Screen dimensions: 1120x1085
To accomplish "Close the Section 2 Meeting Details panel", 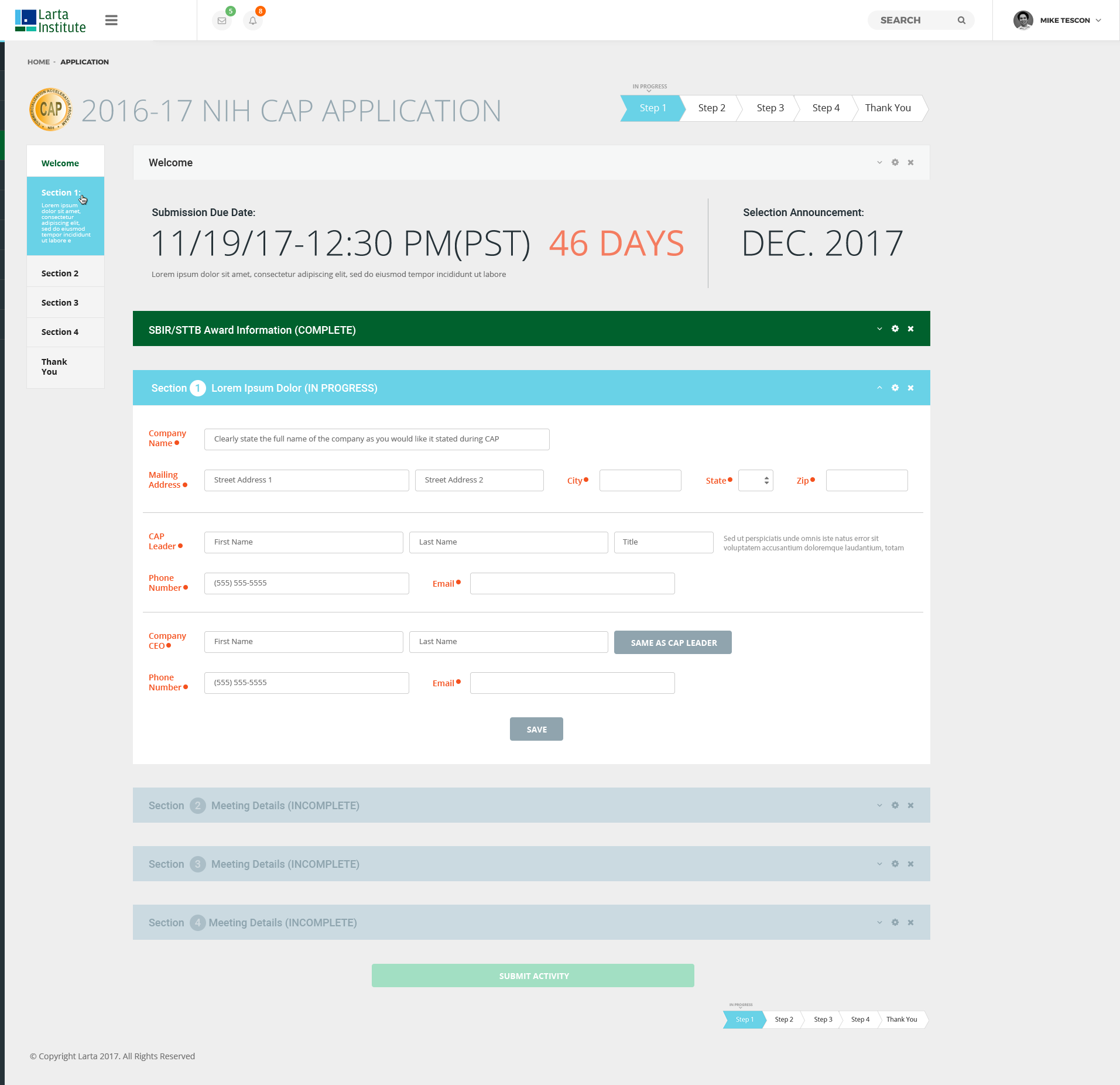I will tap(910, 805).
